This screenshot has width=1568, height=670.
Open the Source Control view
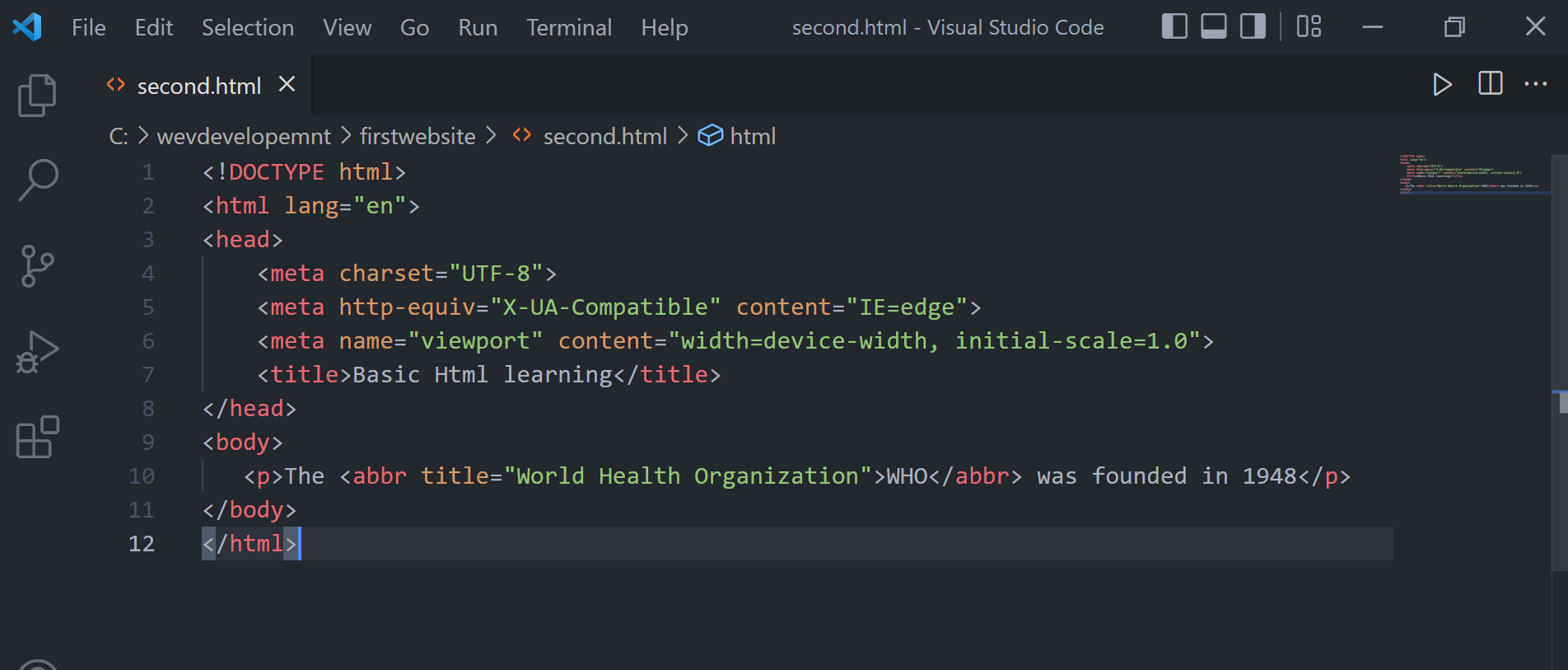point(37,265)
